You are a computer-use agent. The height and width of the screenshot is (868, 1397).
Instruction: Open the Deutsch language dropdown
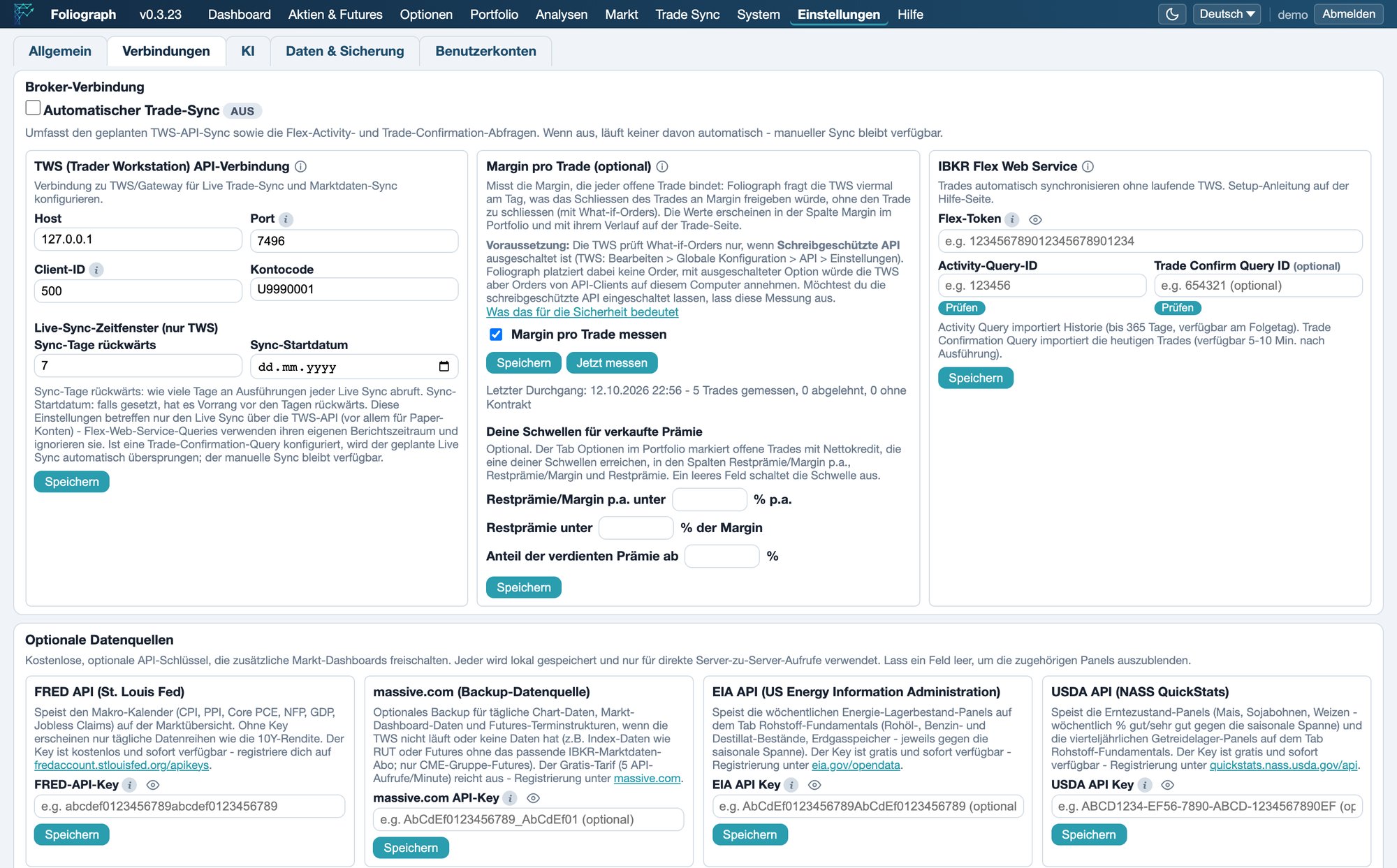tap(1227, 14)
